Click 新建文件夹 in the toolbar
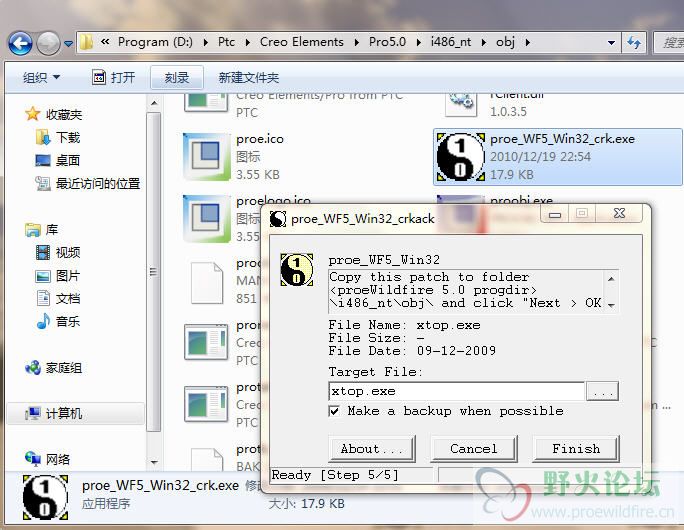Image resolution: width=684 pixels, height=530 pixels. [249, 78]
